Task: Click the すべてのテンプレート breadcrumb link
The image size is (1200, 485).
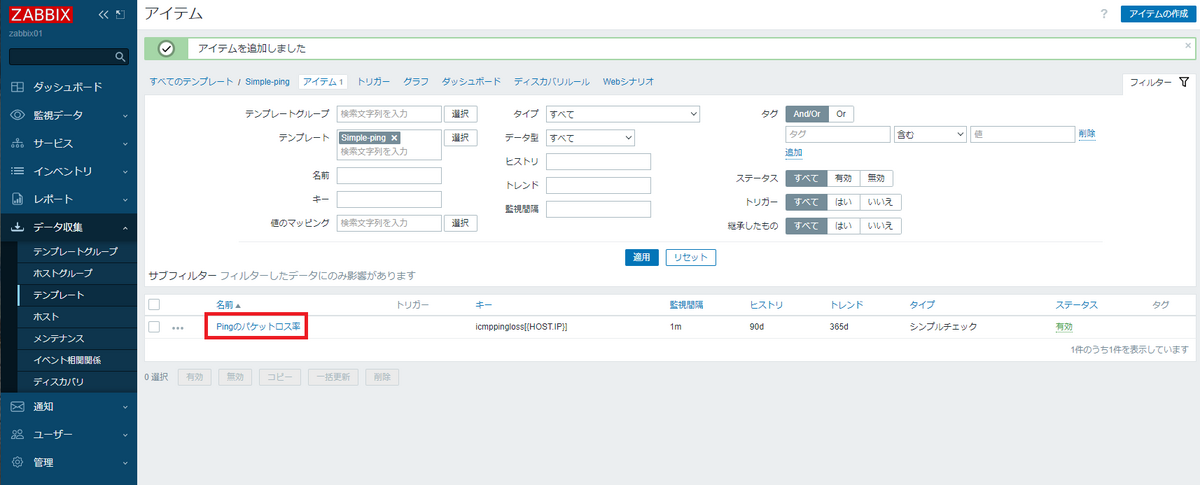Action: 191,81
